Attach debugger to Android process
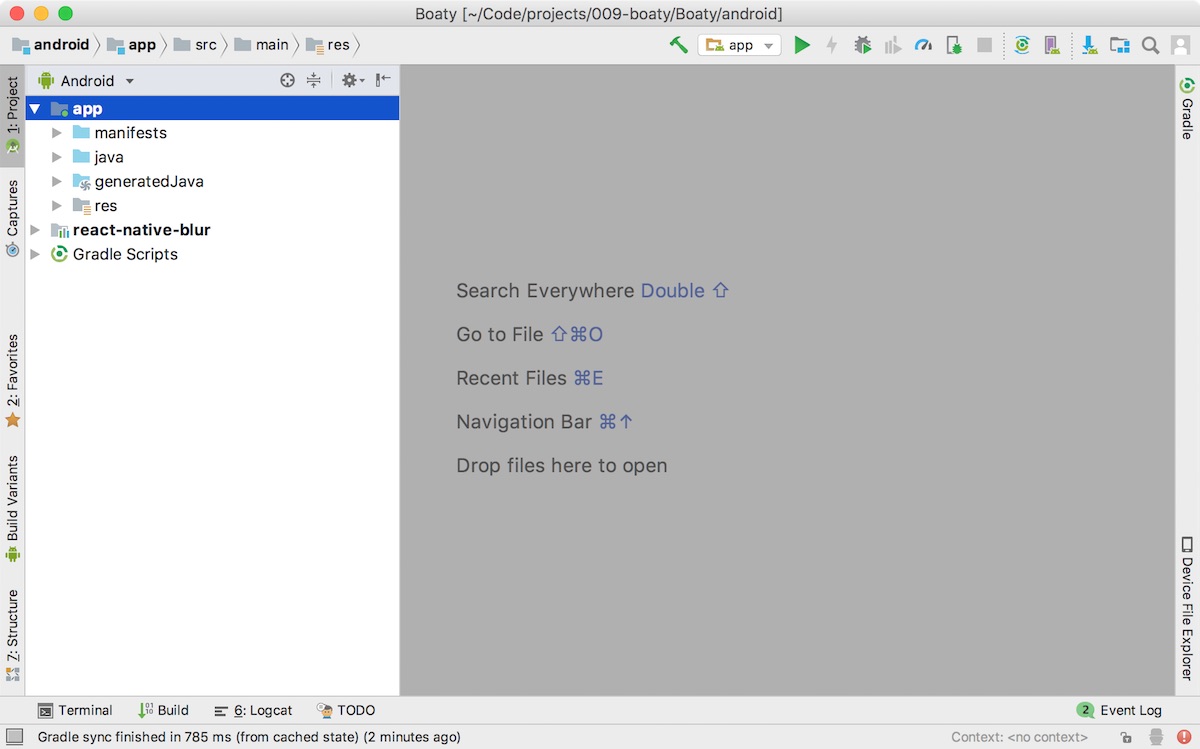The width and height of the screenshot is (1200, 749). (952, 45)
